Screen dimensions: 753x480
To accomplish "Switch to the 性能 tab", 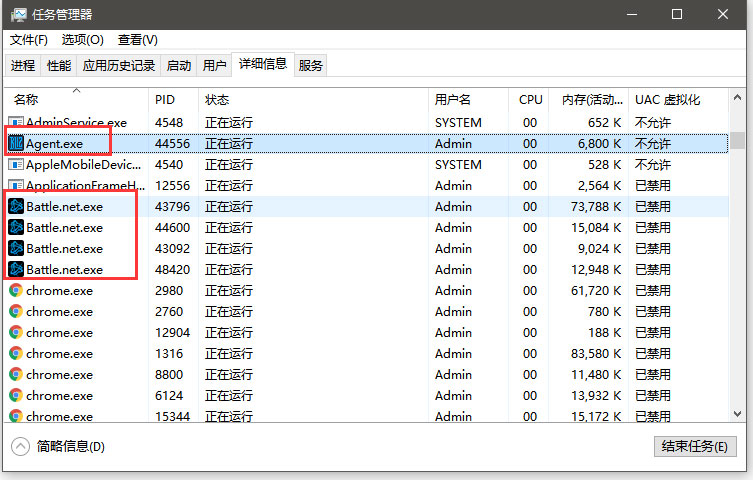I will [59, 66].
